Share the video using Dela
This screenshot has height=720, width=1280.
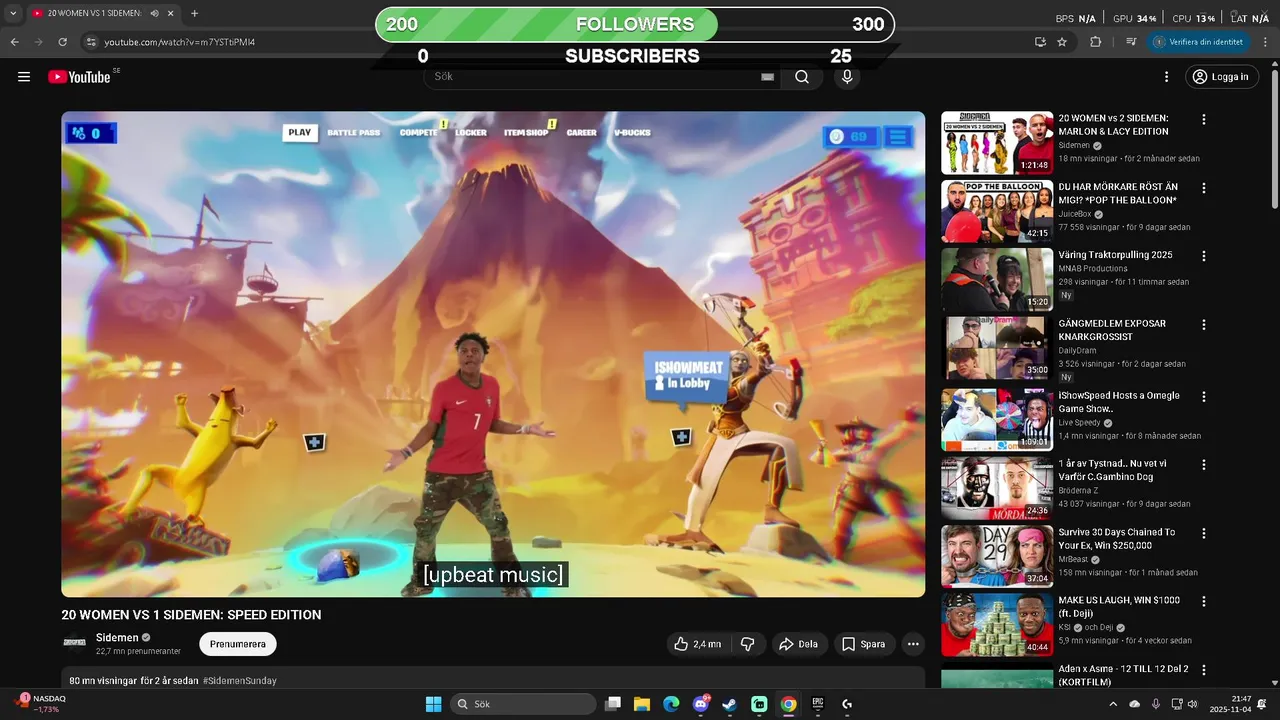click(799, 644)
